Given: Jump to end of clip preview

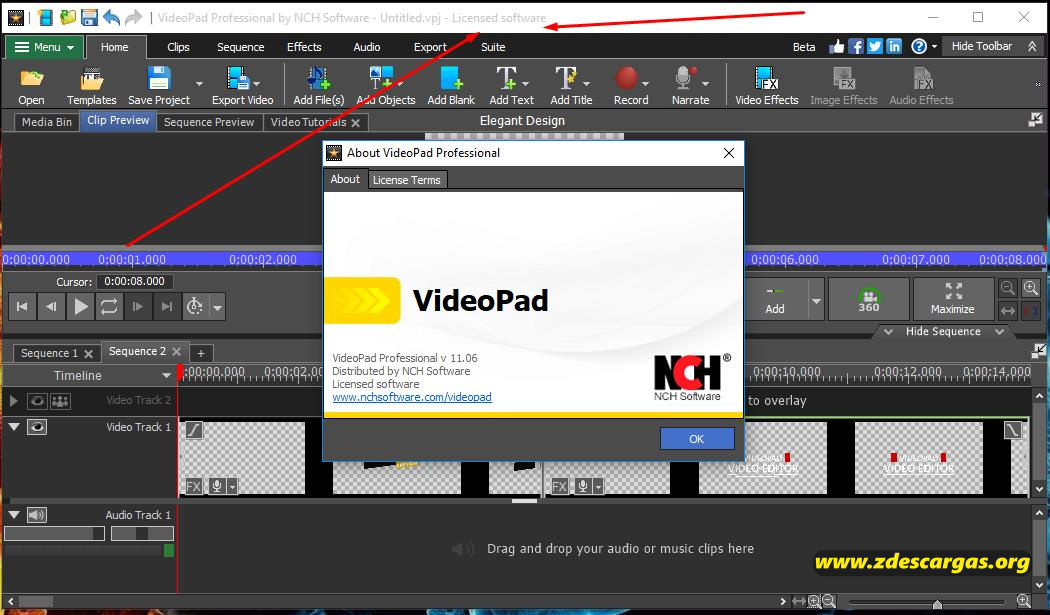Looking at the screenshot, I should [x=167, y=307].
